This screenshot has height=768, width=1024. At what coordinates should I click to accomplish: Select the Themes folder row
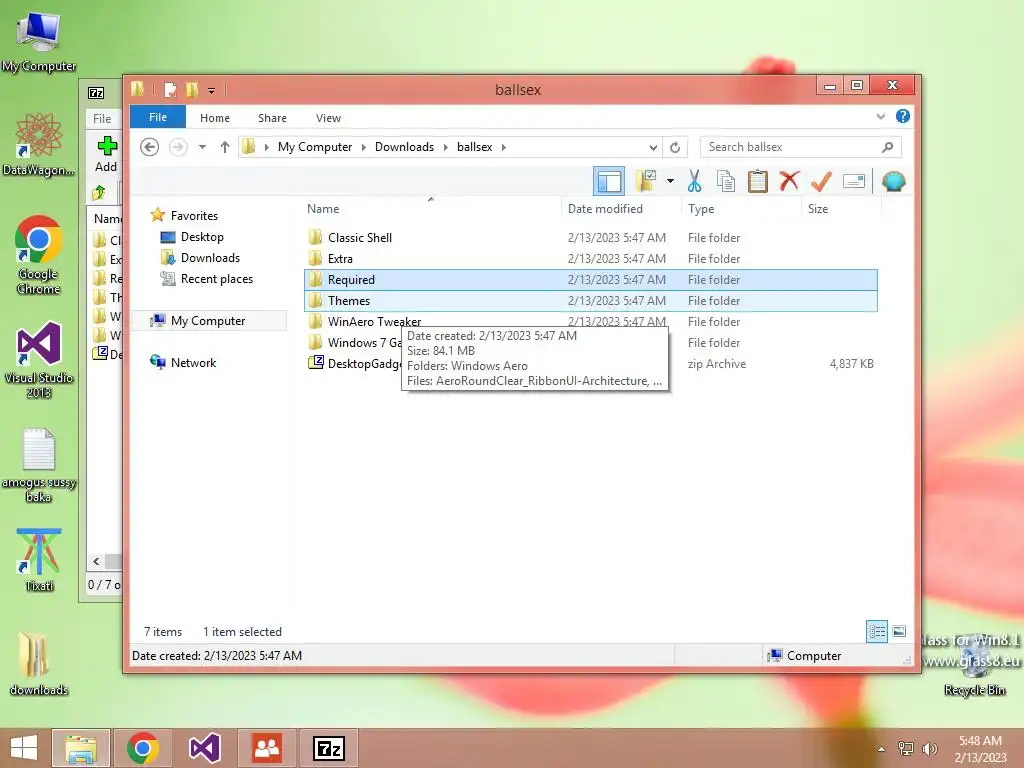(x=591, y=300)
